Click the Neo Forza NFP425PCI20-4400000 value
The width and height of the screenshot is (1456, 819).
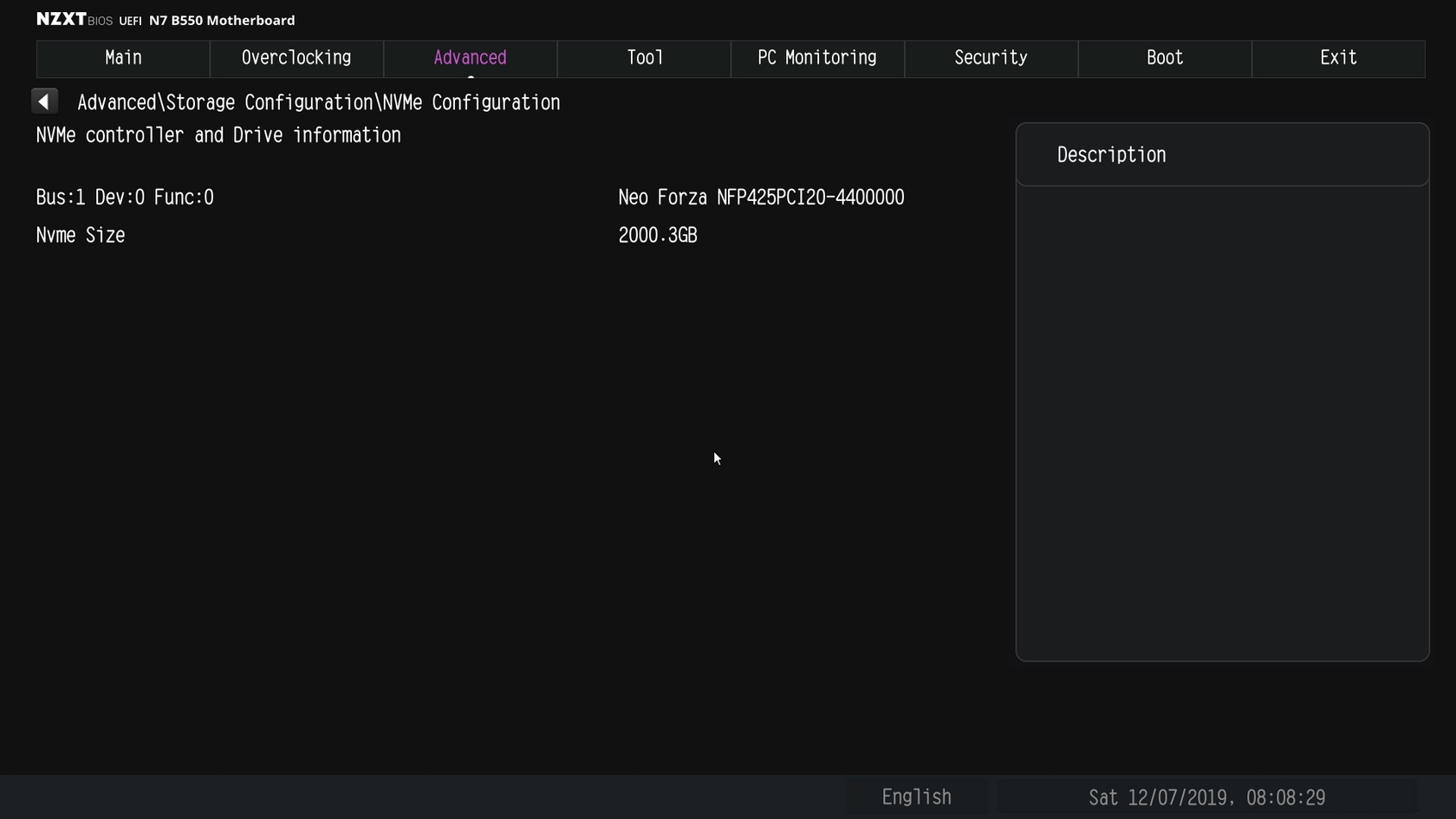(x=761, y=198)
